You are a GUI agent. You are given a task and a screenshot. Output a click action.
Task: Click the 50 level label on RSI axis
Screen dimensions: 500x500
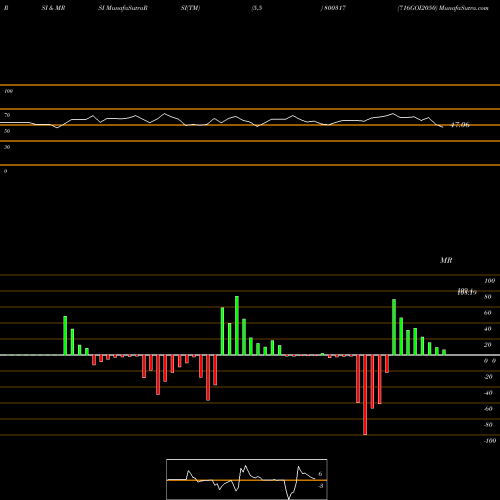tap(7, 131)
